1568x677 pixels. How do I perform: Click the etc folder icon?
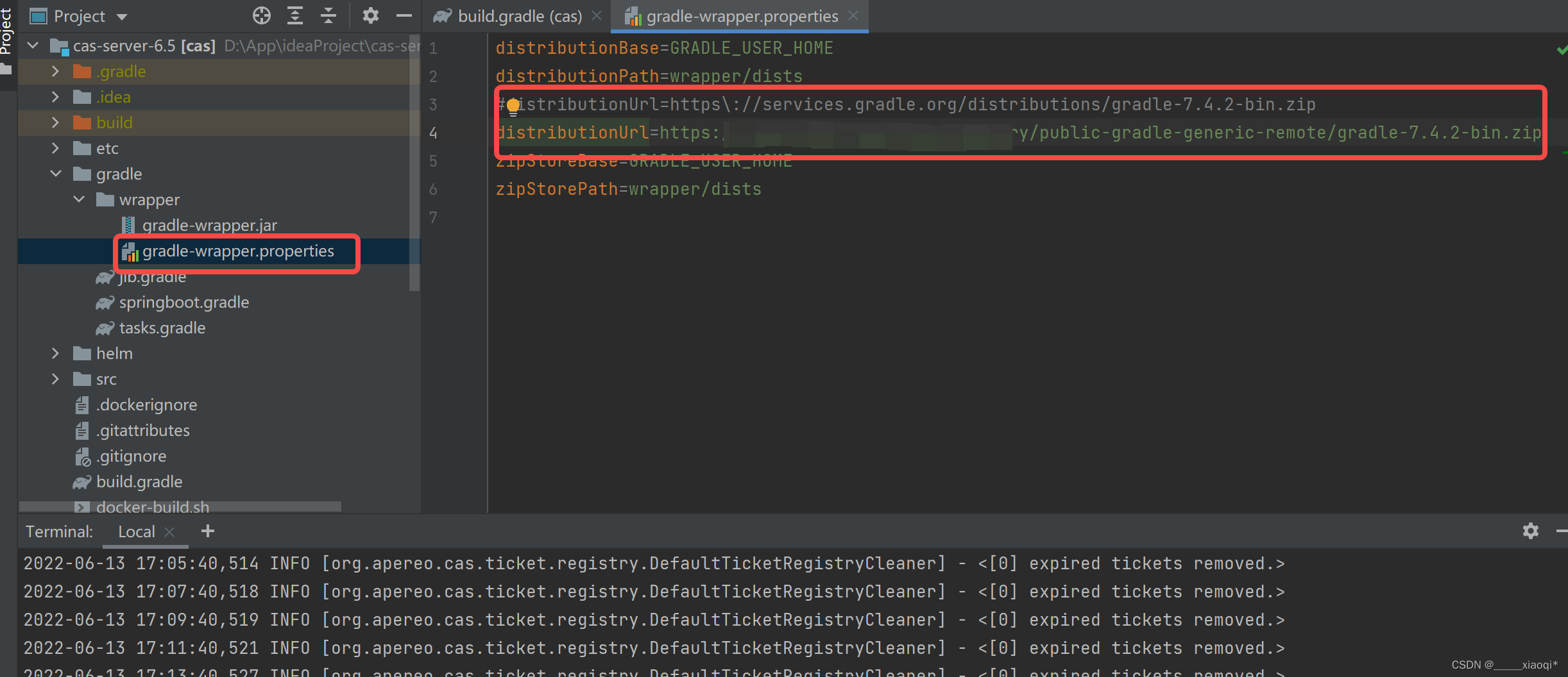pos(82,148)
